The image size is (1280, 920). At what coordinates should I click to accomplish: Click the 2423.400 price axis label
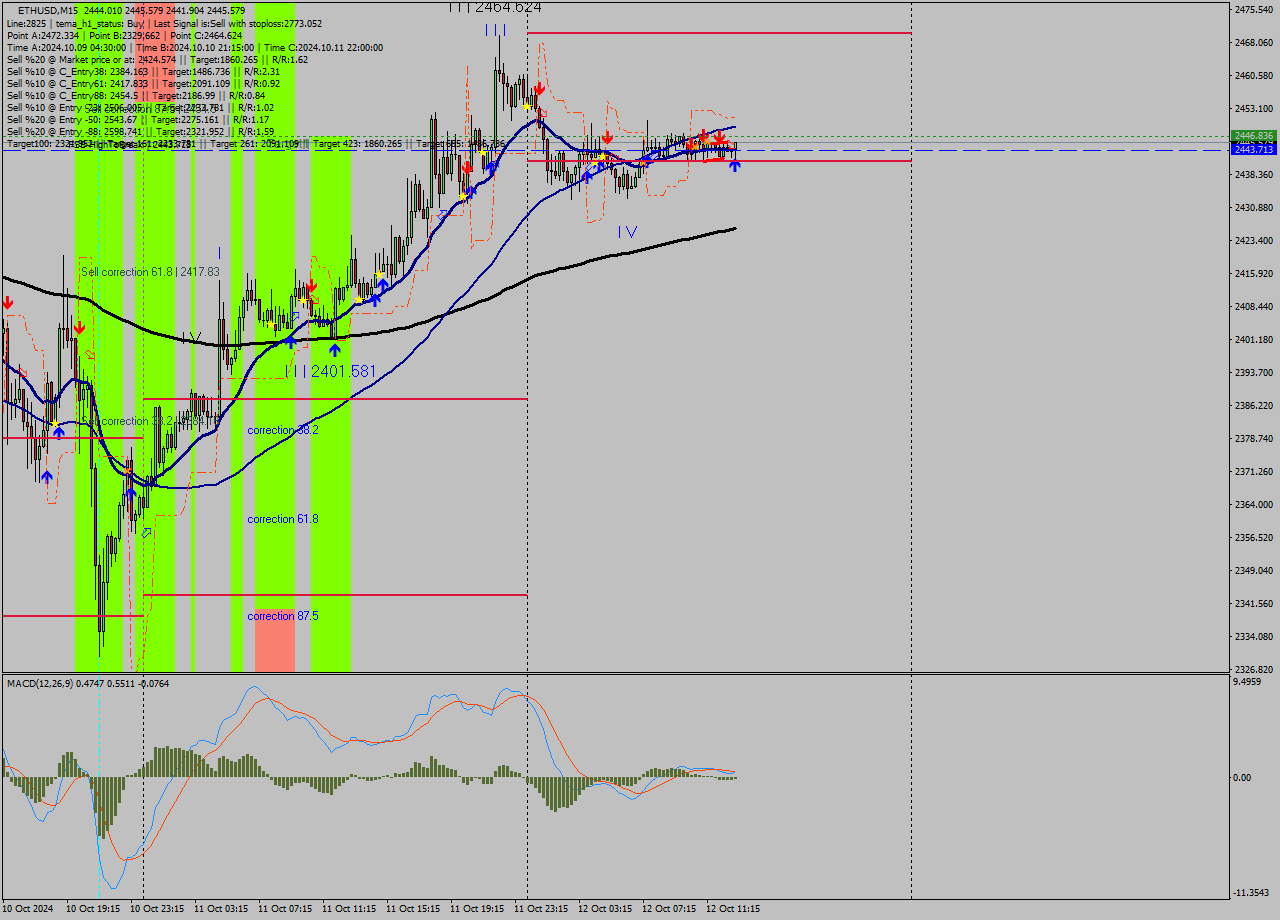[1254, 240]
